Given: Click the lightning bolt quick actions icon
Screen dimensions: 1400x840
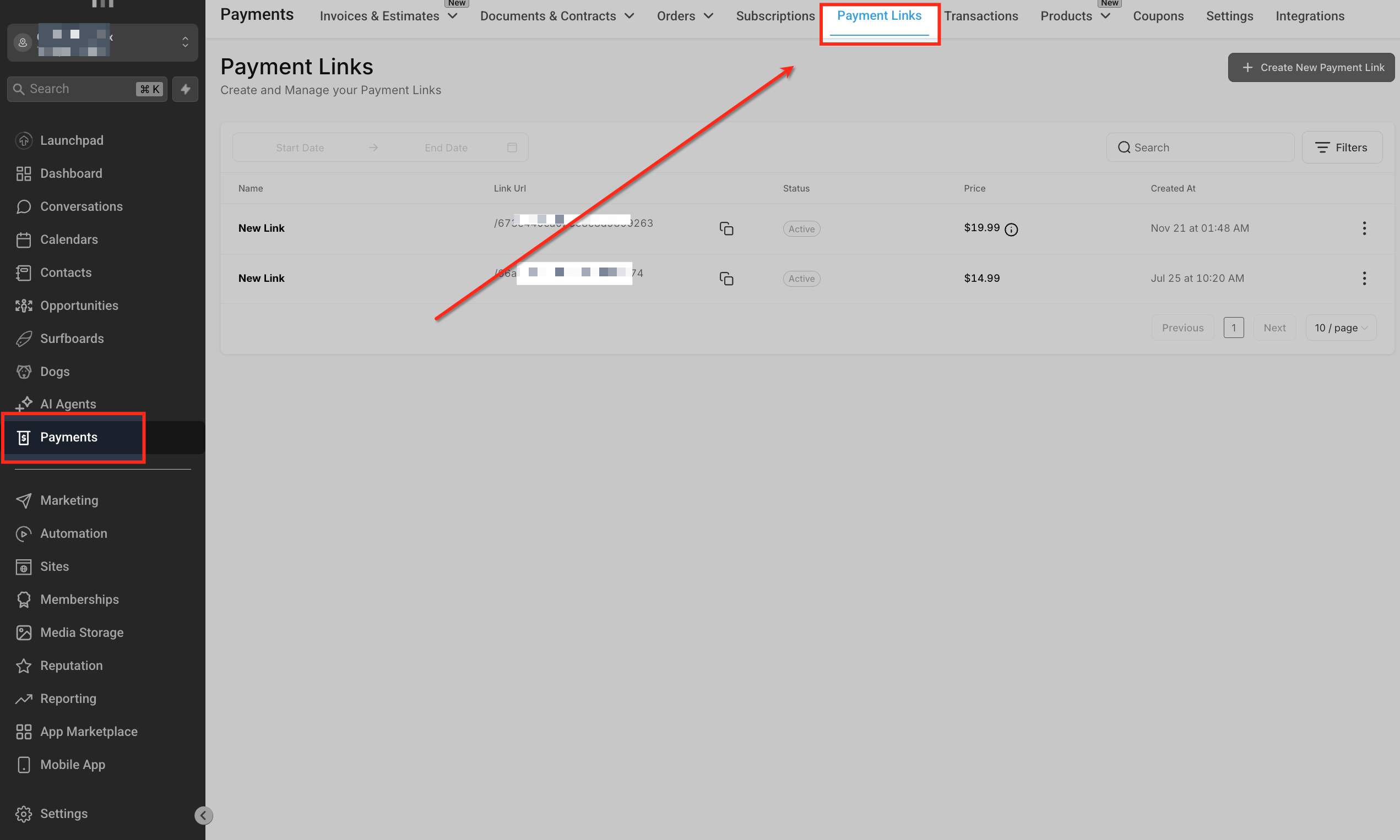Looking at the screenshot, I should (x=185, y=89).
